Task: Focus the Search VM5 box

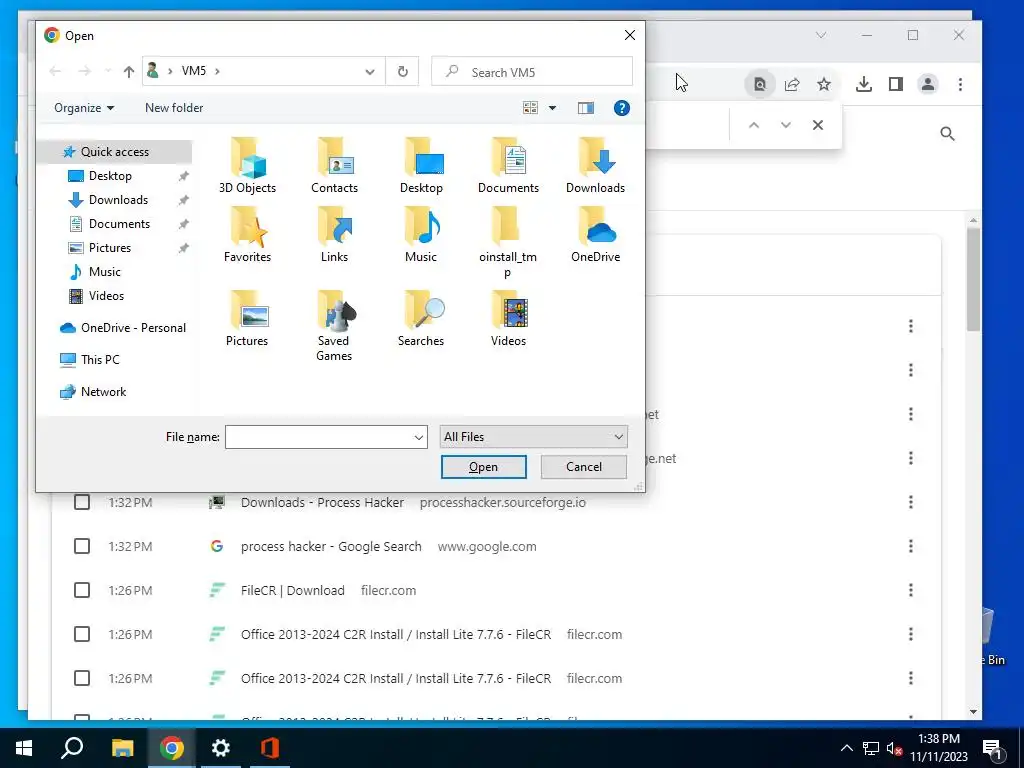Action: point(532,71)
